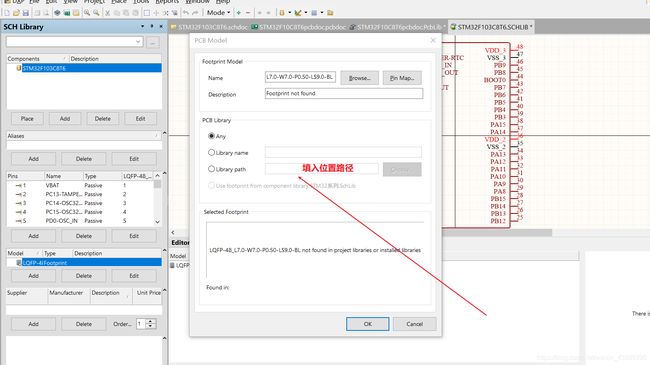Click the drawing tools pencil icon
The image size is (650, 365).
tap(298, 13)
